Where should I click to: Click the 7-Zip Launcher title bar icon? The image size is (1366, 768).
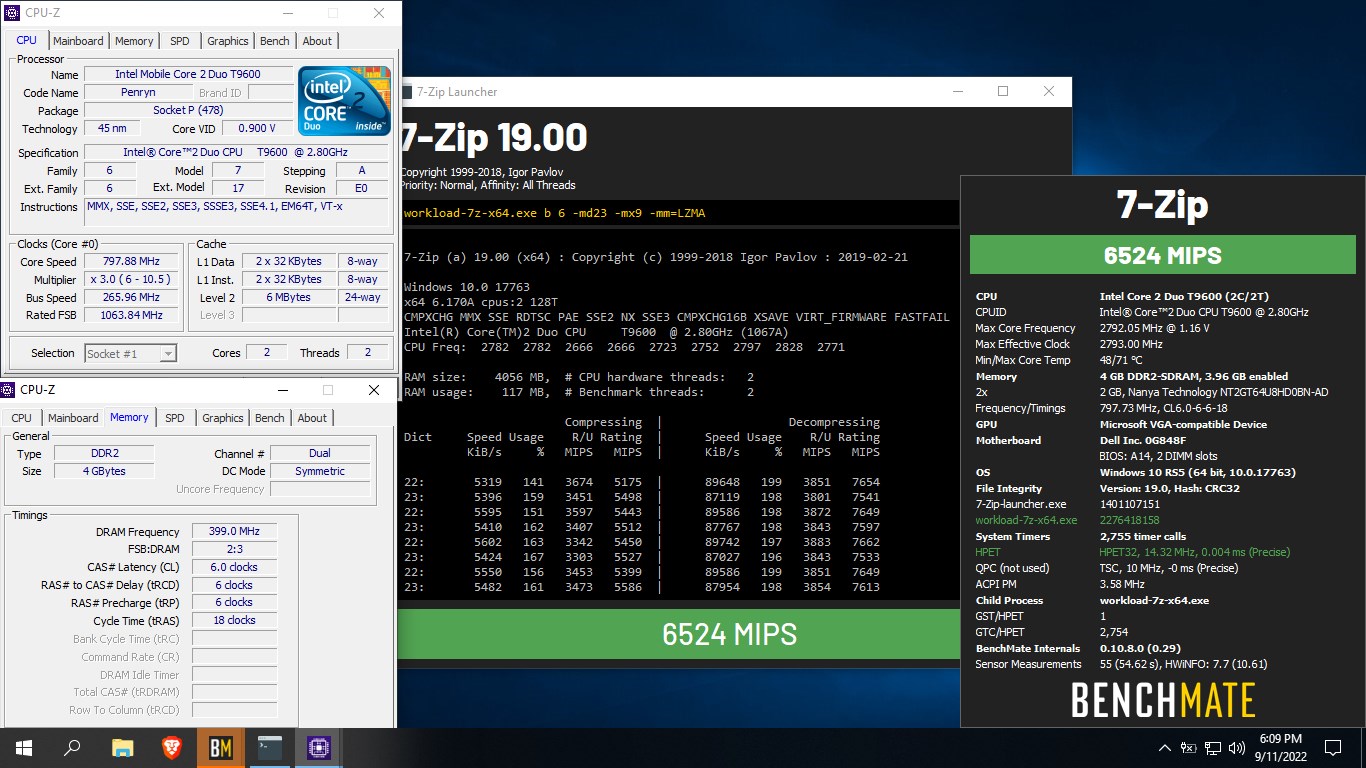pyautogui.click(x=405, y=92)
